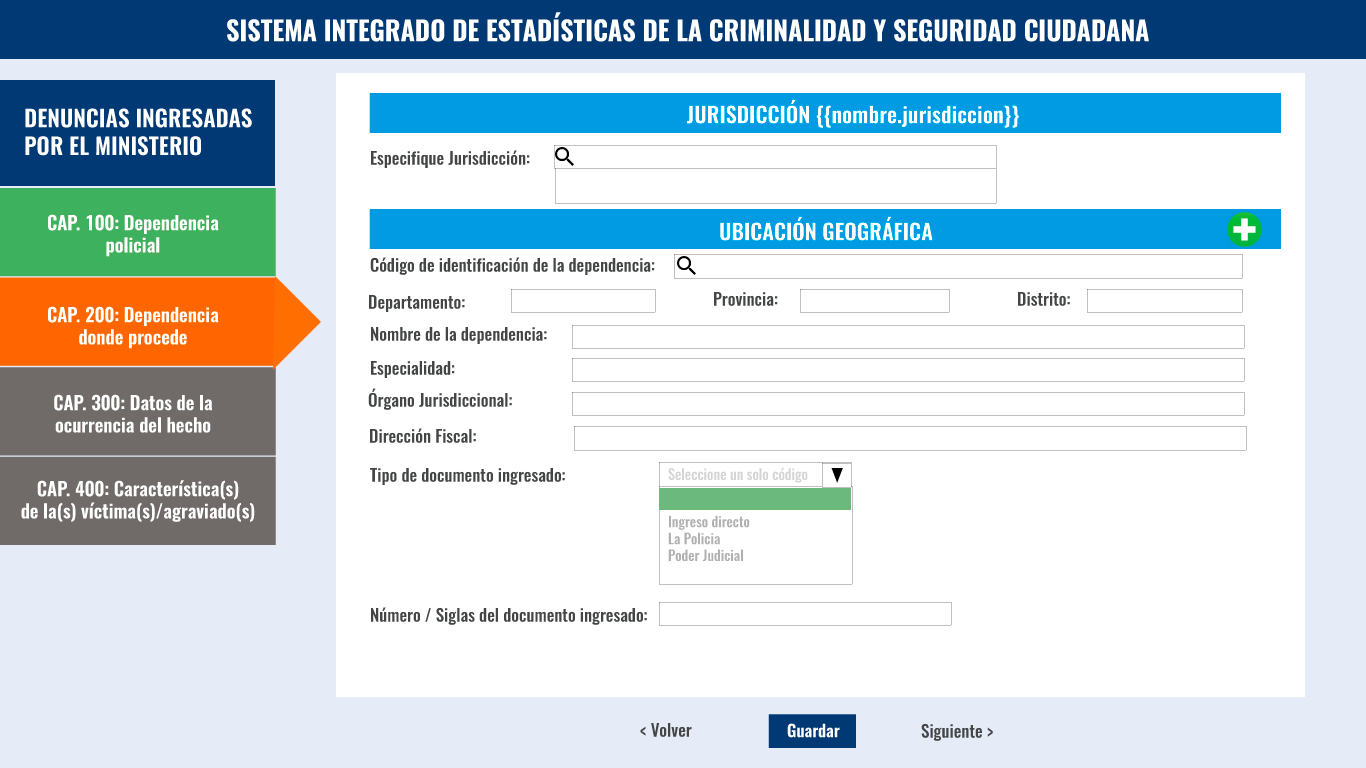
Task: Click the 'Tipo de documento ingresado:' label
Action: [x=468, y=475]
